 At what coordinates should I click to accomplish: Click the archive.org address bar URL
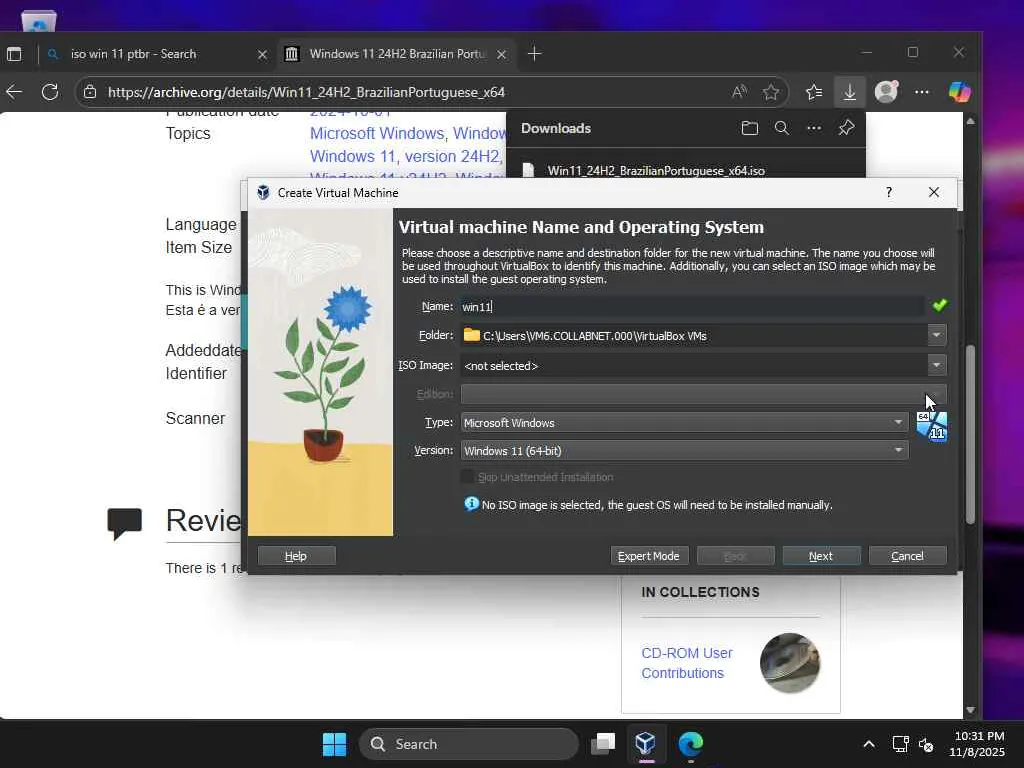coord(306,92)
